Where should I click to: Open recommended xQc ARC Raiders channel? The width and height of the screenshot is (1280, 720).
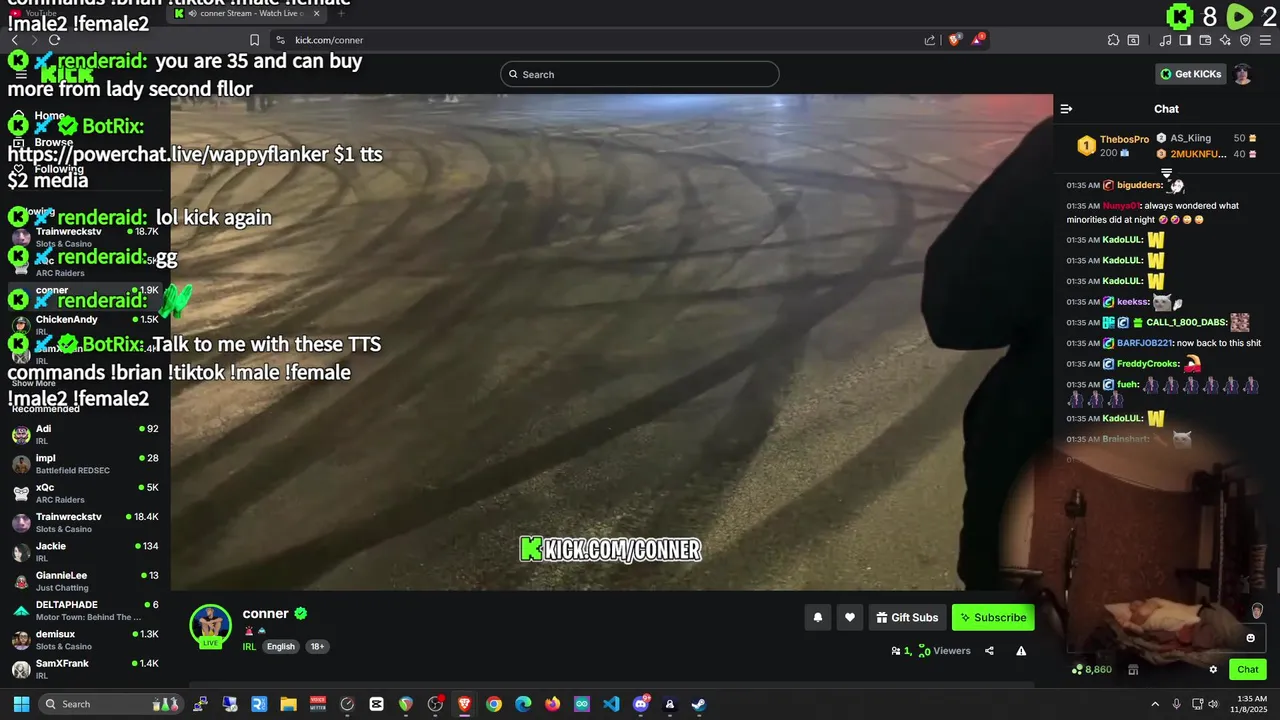(86, 493)
